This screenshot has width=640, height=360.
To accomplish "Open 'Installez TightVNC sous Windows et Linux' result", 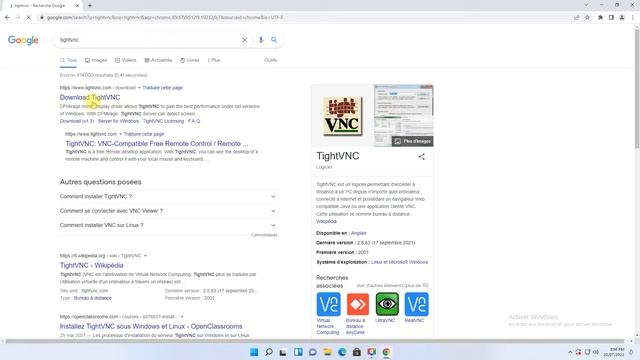I will pos(151,327).
